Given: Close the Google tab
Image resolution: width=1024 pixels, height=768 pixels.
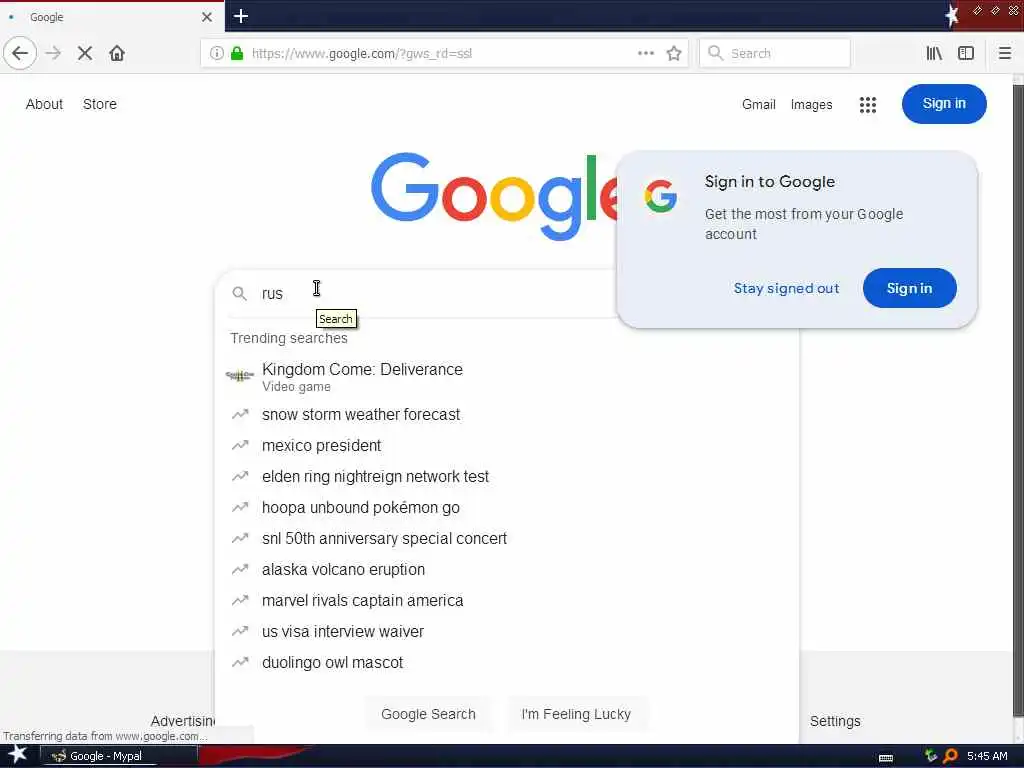Looking at the screenshot, I should pos(206,17).
